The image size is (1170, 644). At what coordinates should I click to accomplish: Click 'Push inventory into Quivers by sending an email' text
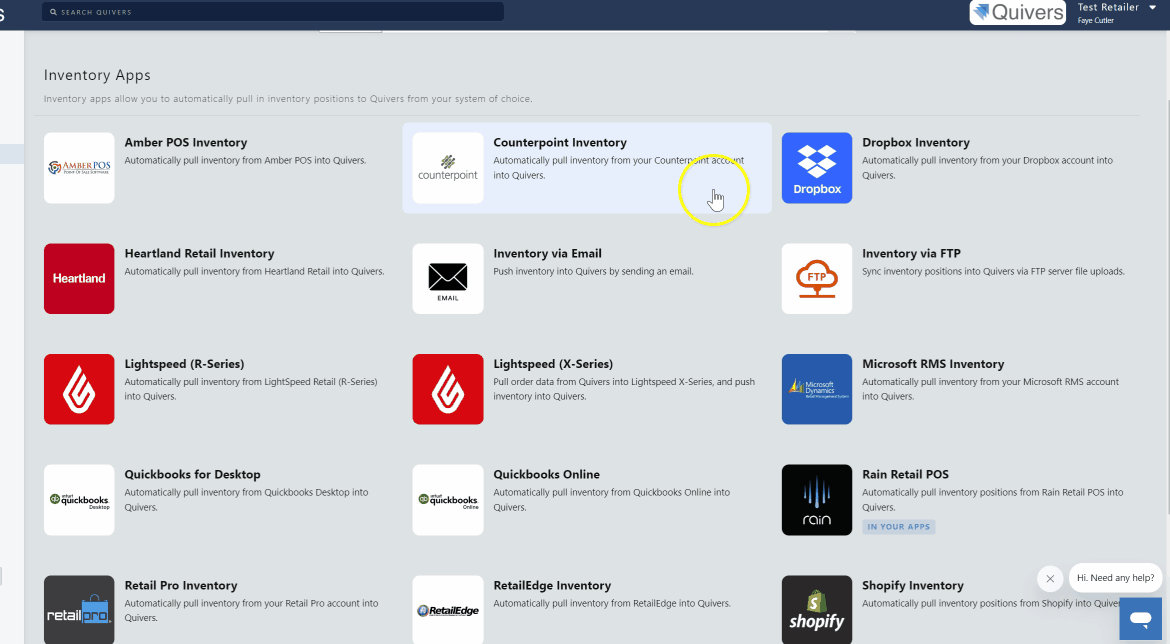click(593, 272)
